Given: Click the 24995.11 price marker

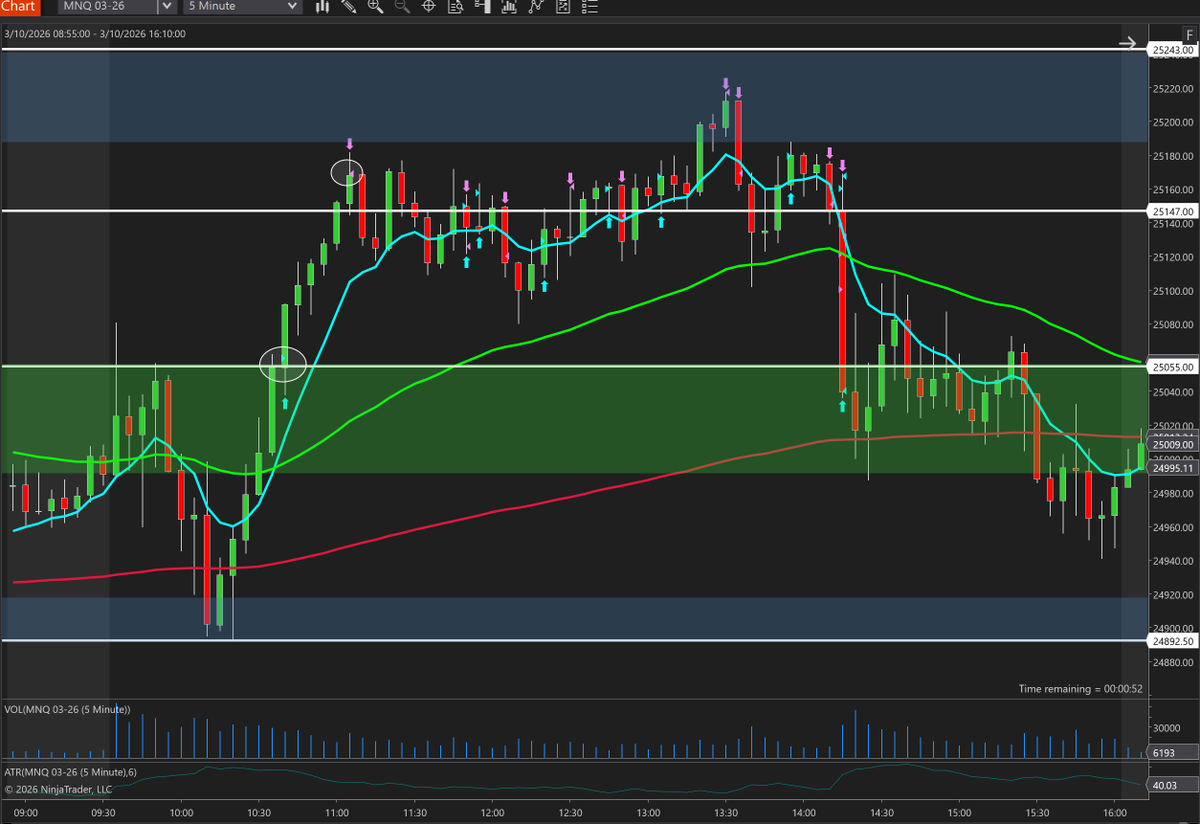Looking at the screenshot, I should [1173, 468].
